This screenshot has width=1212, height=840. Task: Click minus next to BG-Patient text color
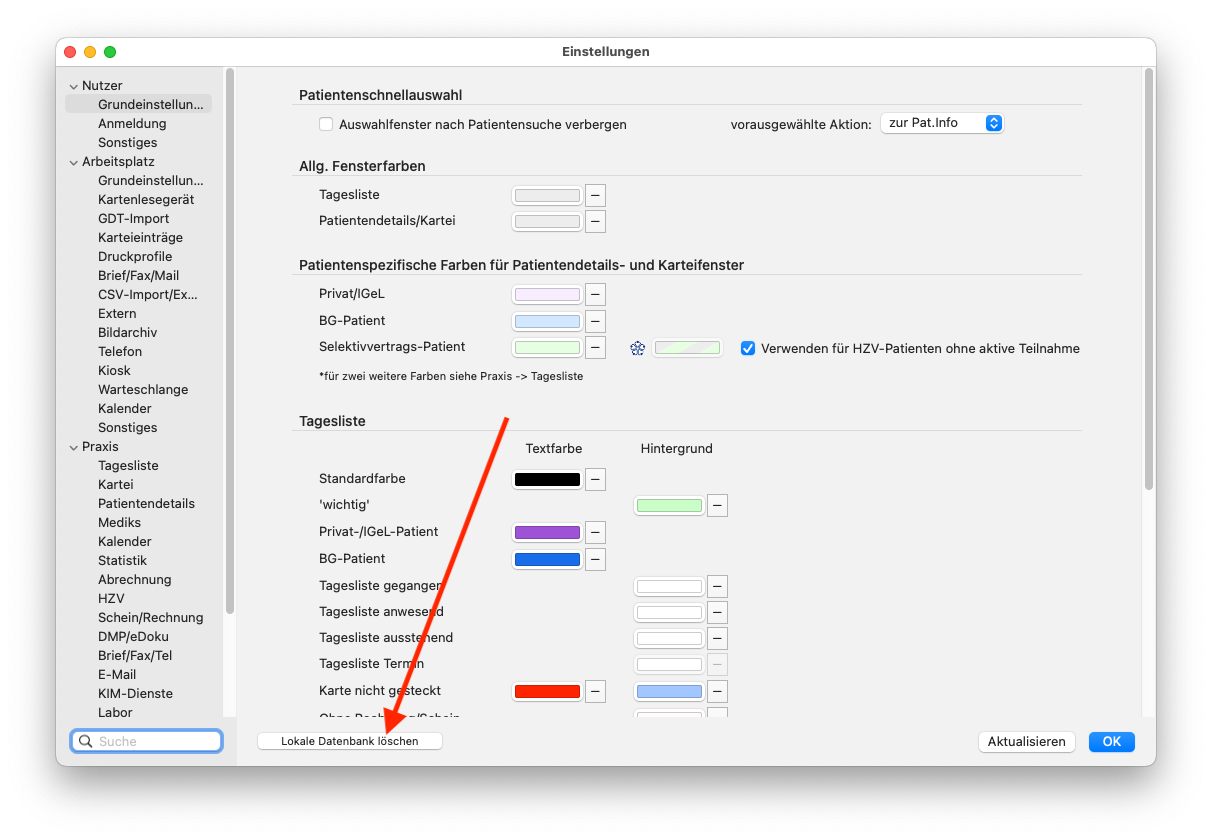[x=596, y=559]
